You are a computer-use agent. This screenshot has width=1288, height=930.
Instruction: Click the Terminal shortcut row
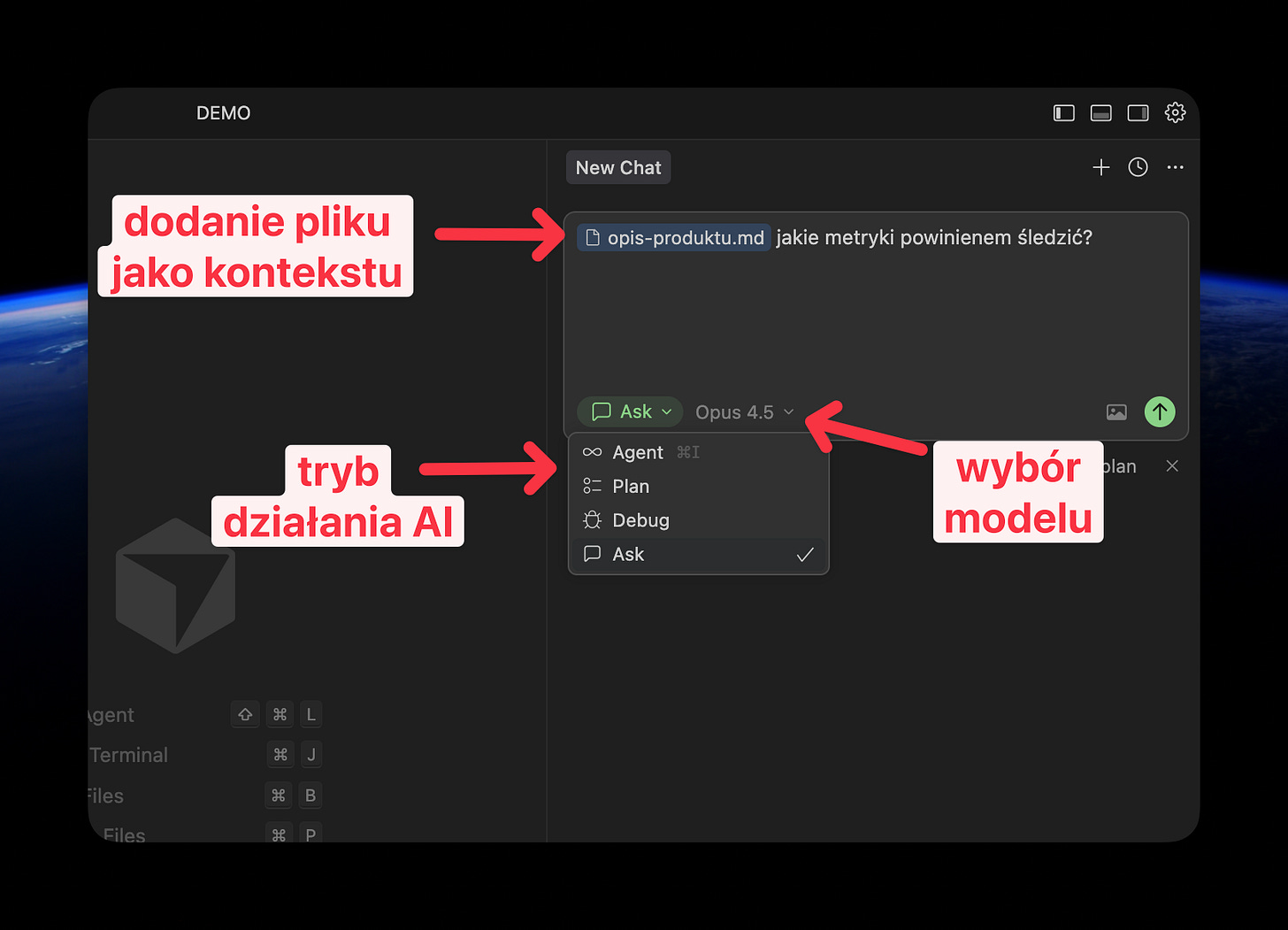[x=205, y=755]
